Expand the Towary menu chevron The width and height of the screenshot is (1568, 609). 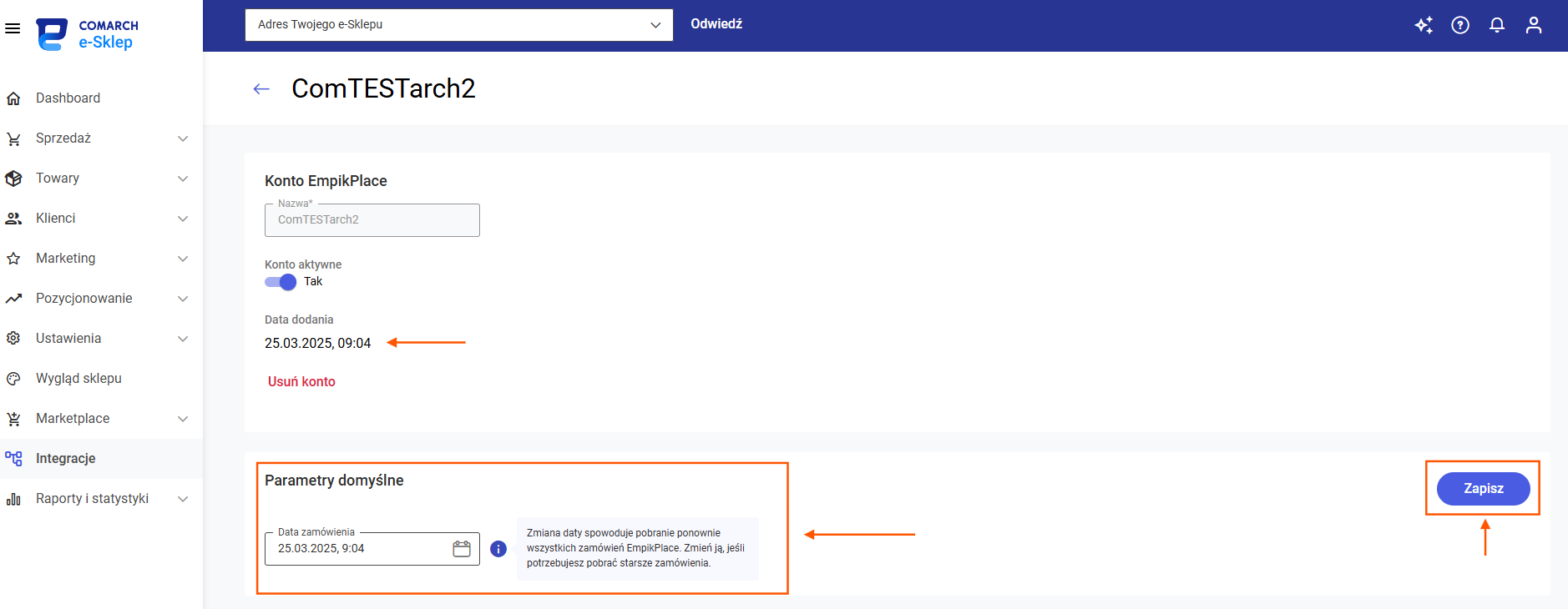pos(183,179)
